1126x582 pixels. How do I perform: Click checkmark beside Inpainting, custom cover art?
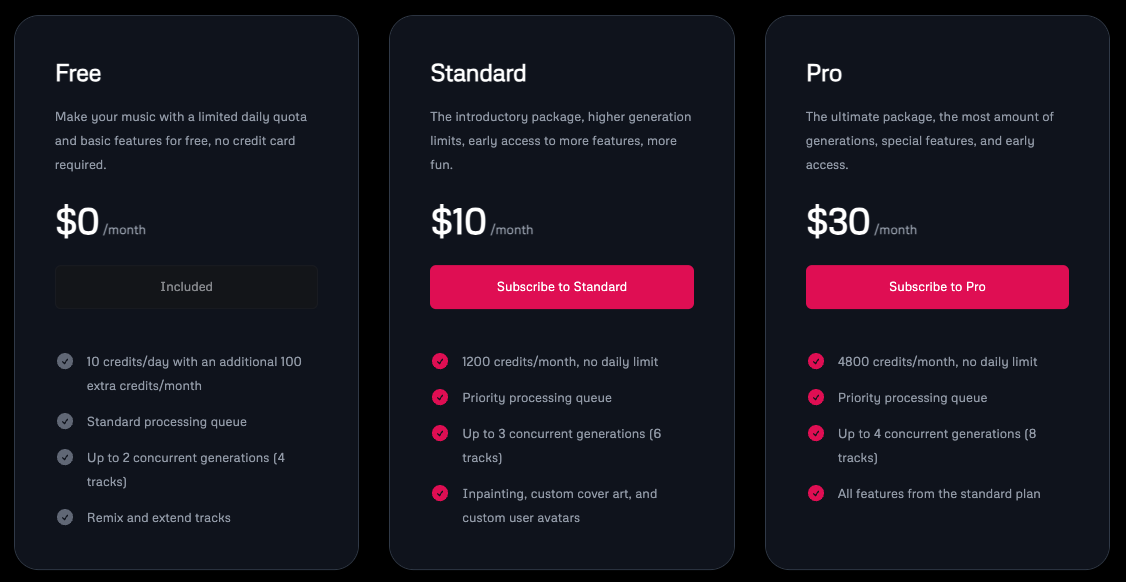pyautogui.click(x=440, y=493)
